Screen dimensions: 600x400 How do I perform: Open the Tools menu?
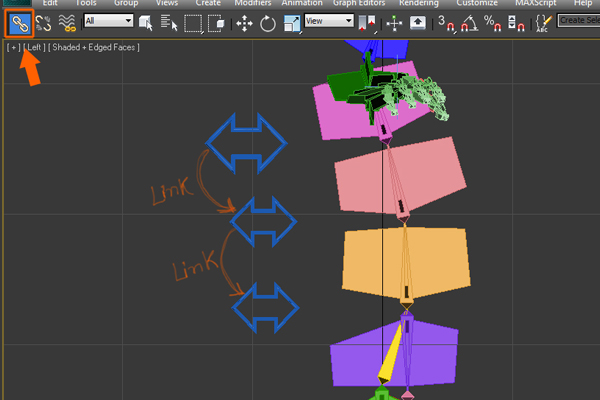click(86, 3)
